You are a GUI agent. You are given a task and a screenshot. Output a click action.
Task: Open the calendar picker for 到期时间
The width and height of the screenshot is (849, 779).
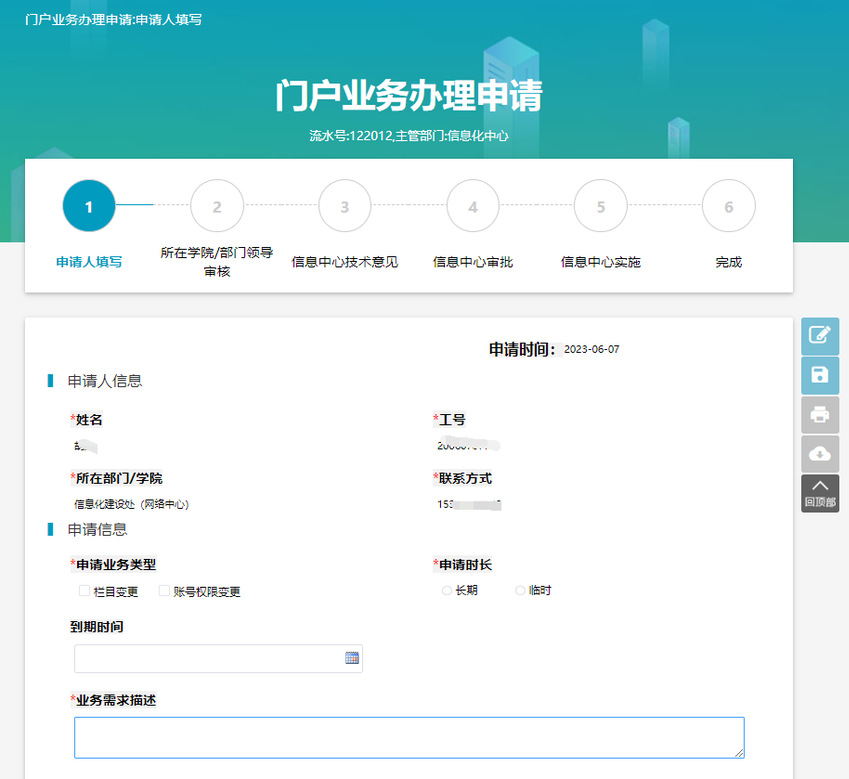tap(352, 658)
